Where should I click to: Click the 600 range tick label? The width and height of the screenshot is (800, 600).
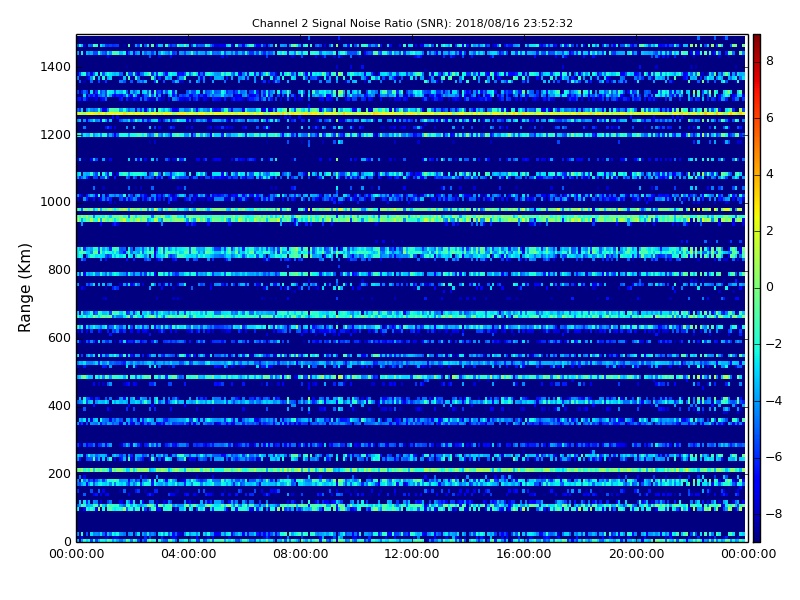pyautogui.click(x=59, y=338)
